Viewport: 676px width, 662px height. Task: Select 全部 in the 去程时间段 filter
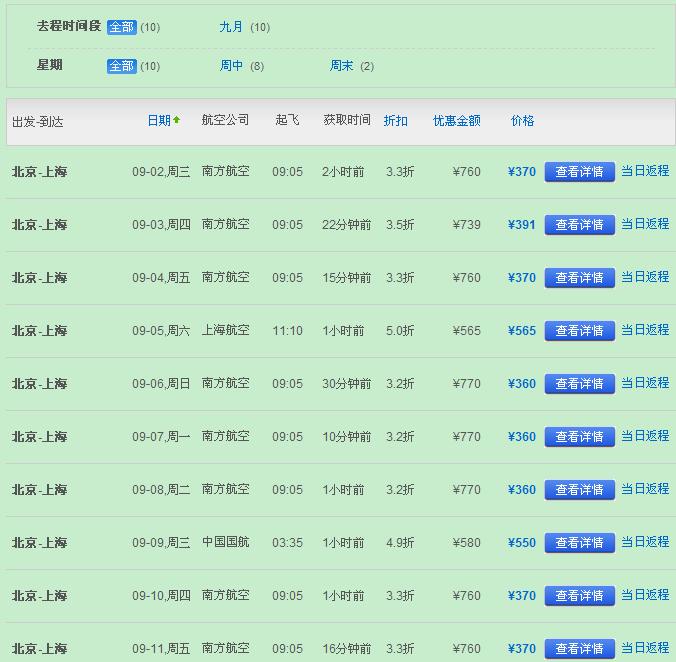(122, 27)
